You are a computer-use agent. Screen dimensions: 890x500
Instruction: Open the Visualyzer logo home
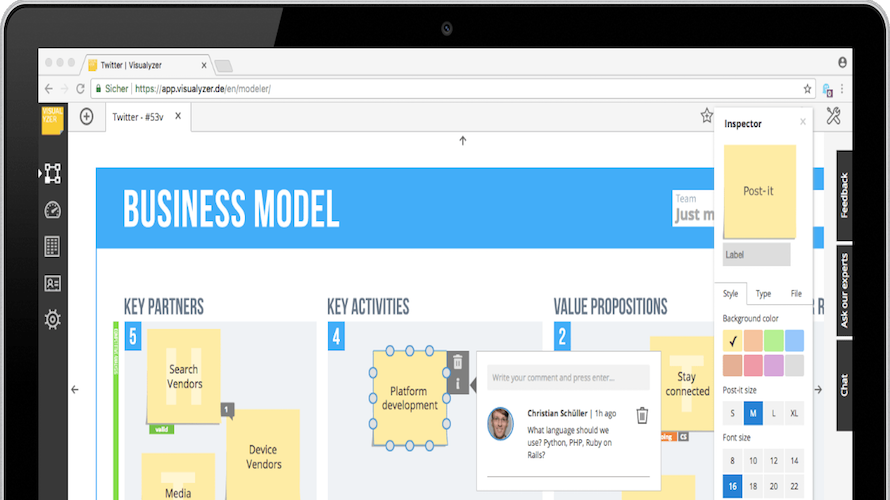pos(52,120)
